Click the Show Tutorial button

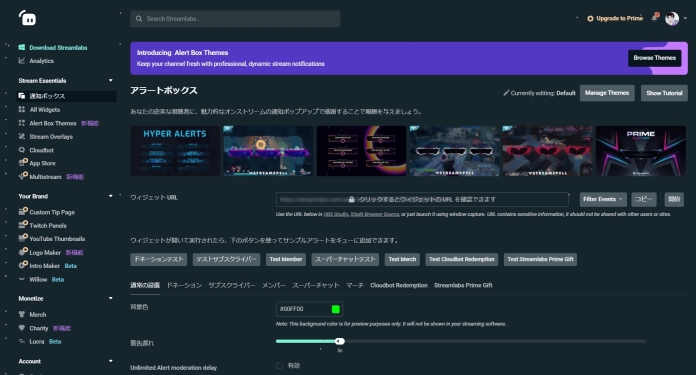click(x=664, y=93)
